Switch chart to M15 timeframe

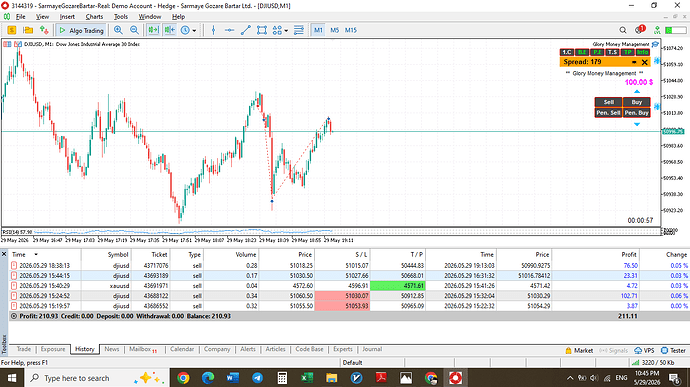point(351,30)
